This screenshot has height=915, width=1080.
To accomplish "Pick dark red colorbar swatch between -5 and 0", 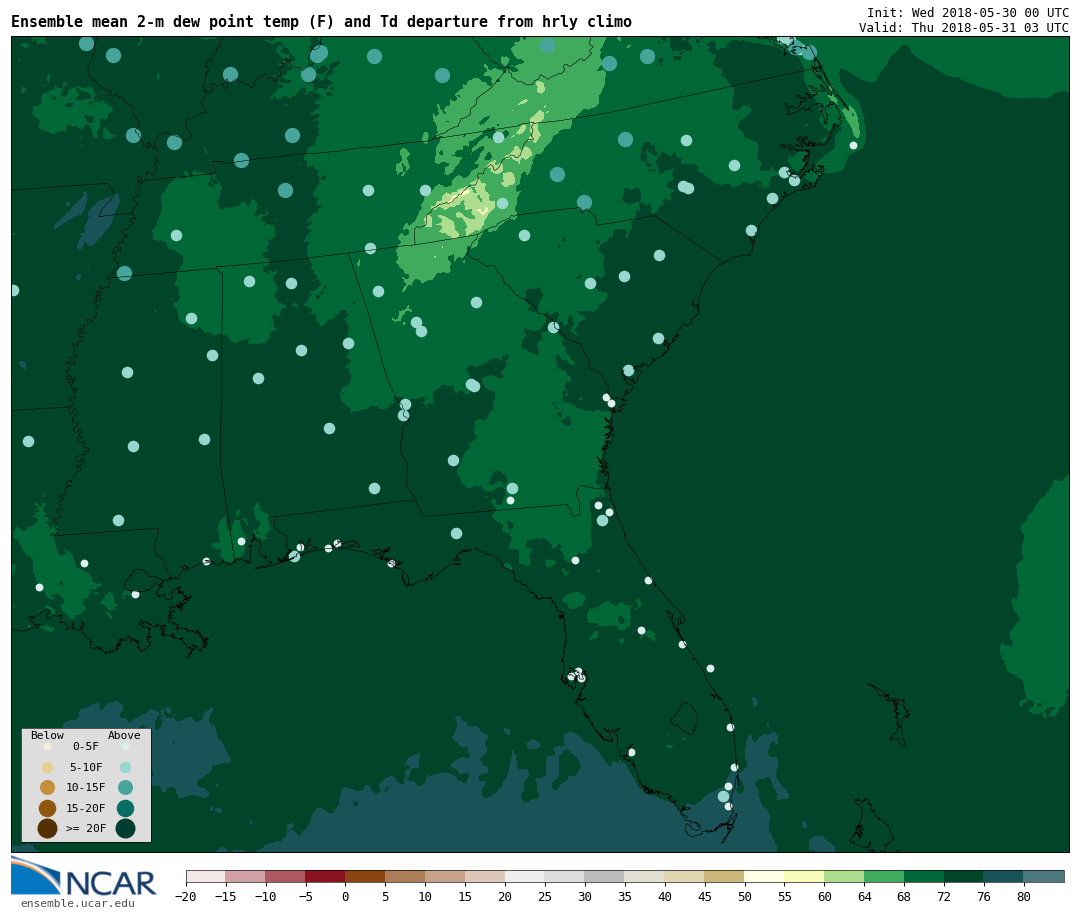I will (x=326, y=876).
